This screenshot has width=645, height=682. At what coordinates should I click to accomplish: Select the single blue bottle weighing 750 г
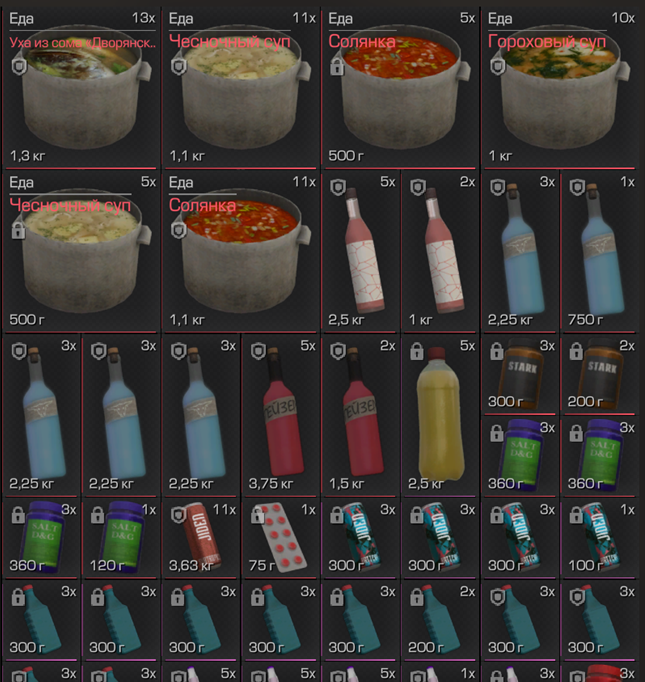(x=599, y=251)
